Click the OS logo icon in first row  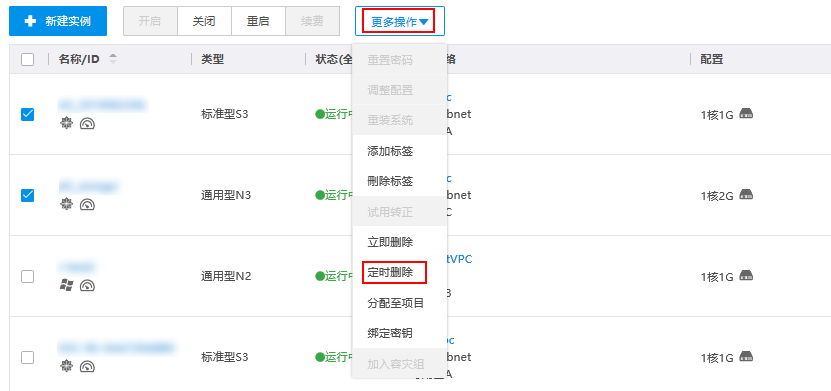(x=66, y=123)
